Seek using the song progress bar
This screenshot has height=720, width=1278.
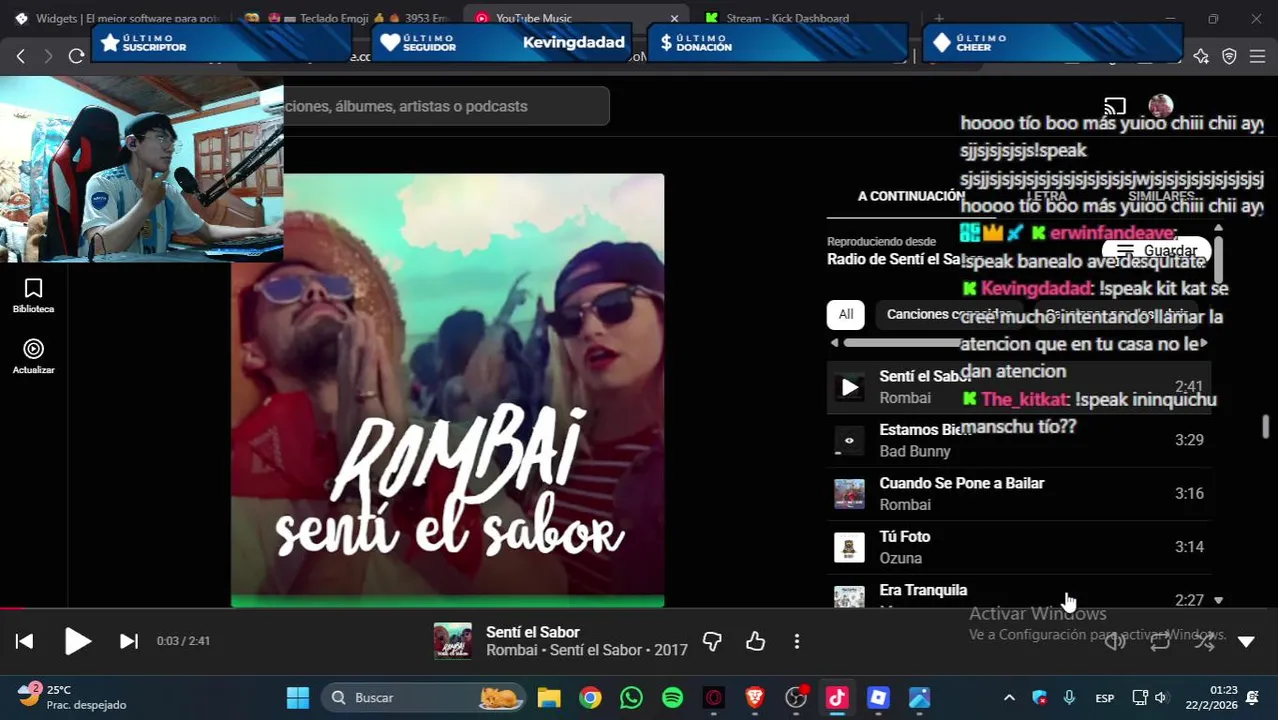coord(639,608)
